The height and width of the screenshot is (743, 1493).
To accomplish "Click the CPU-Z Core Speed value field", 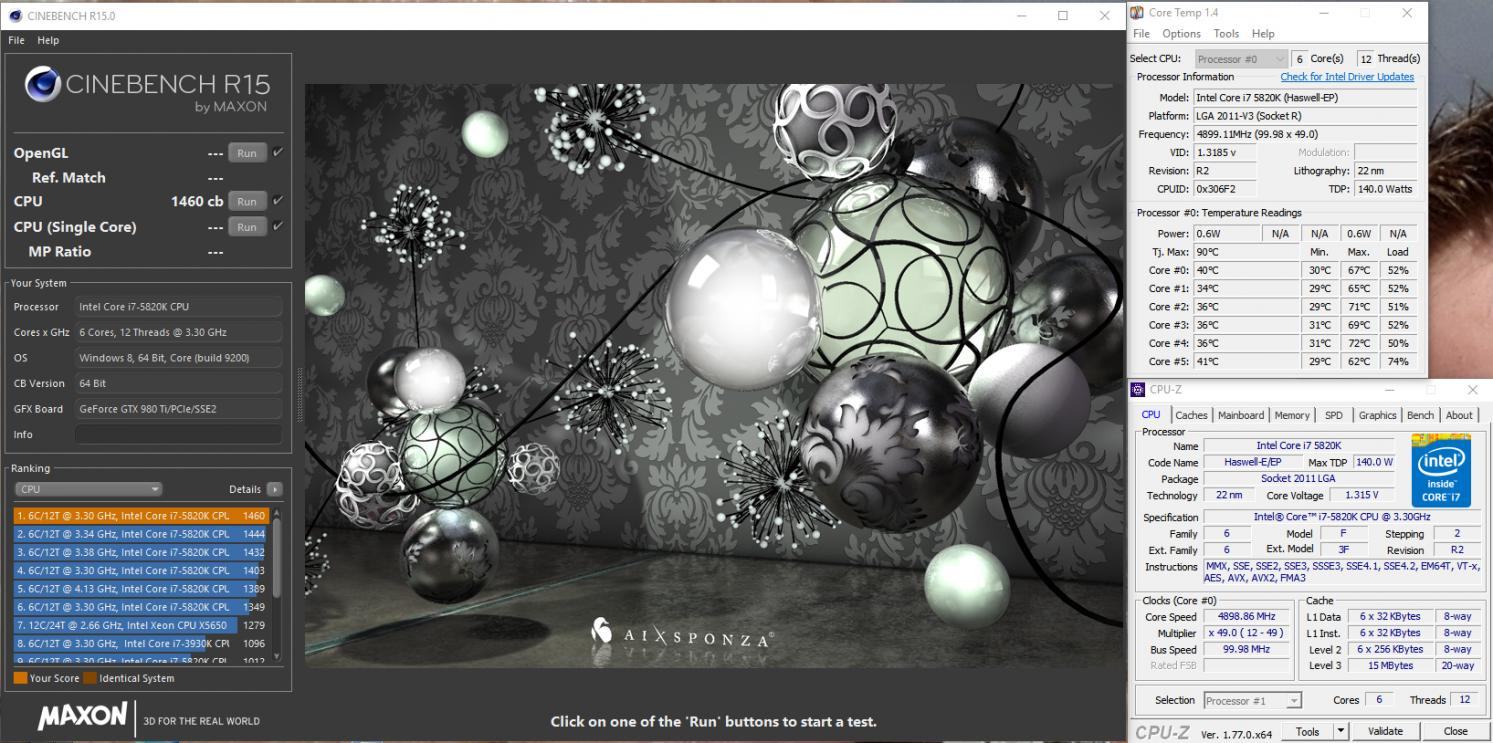I will [x=1246, y=617].
